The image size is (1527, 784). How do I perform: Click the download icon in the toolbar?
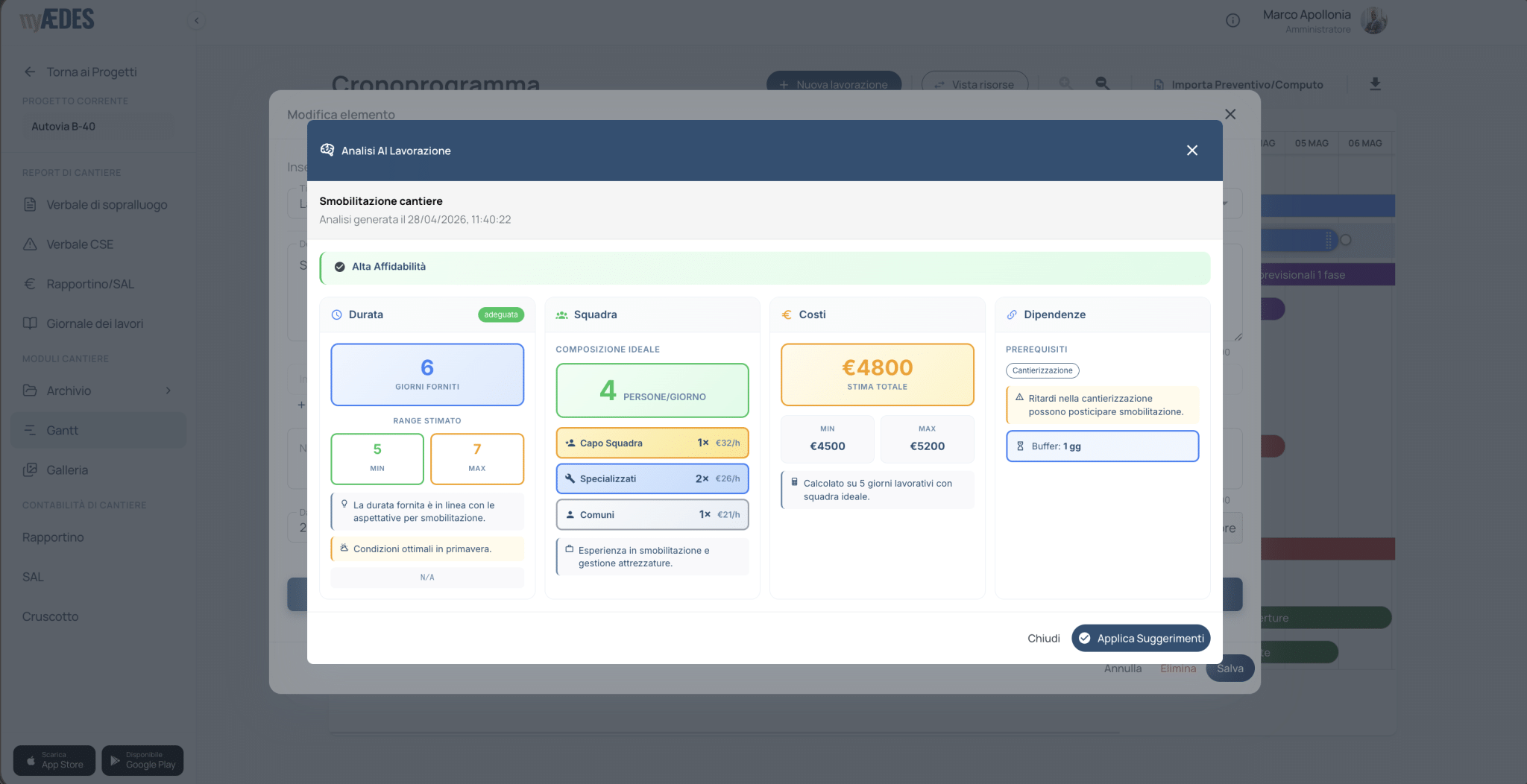pyautogui.click(x=1375, y=84)
